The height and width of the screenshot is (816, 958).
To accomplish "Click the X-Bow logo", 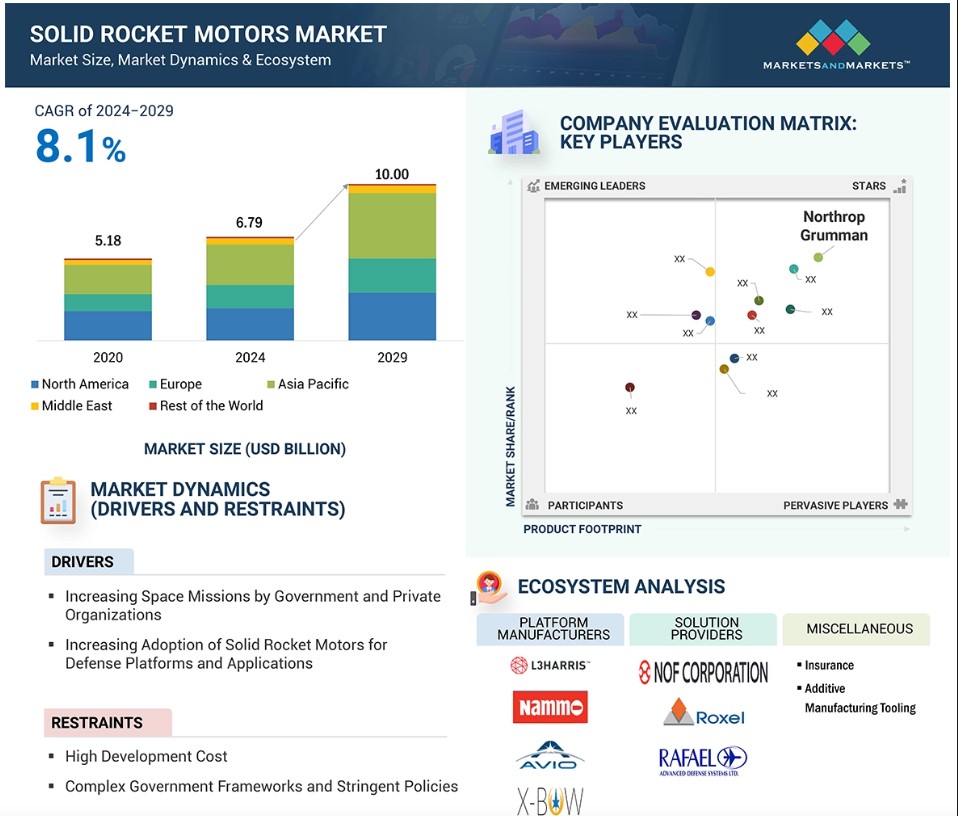I will pyautogui.click(x=550, y=800).
